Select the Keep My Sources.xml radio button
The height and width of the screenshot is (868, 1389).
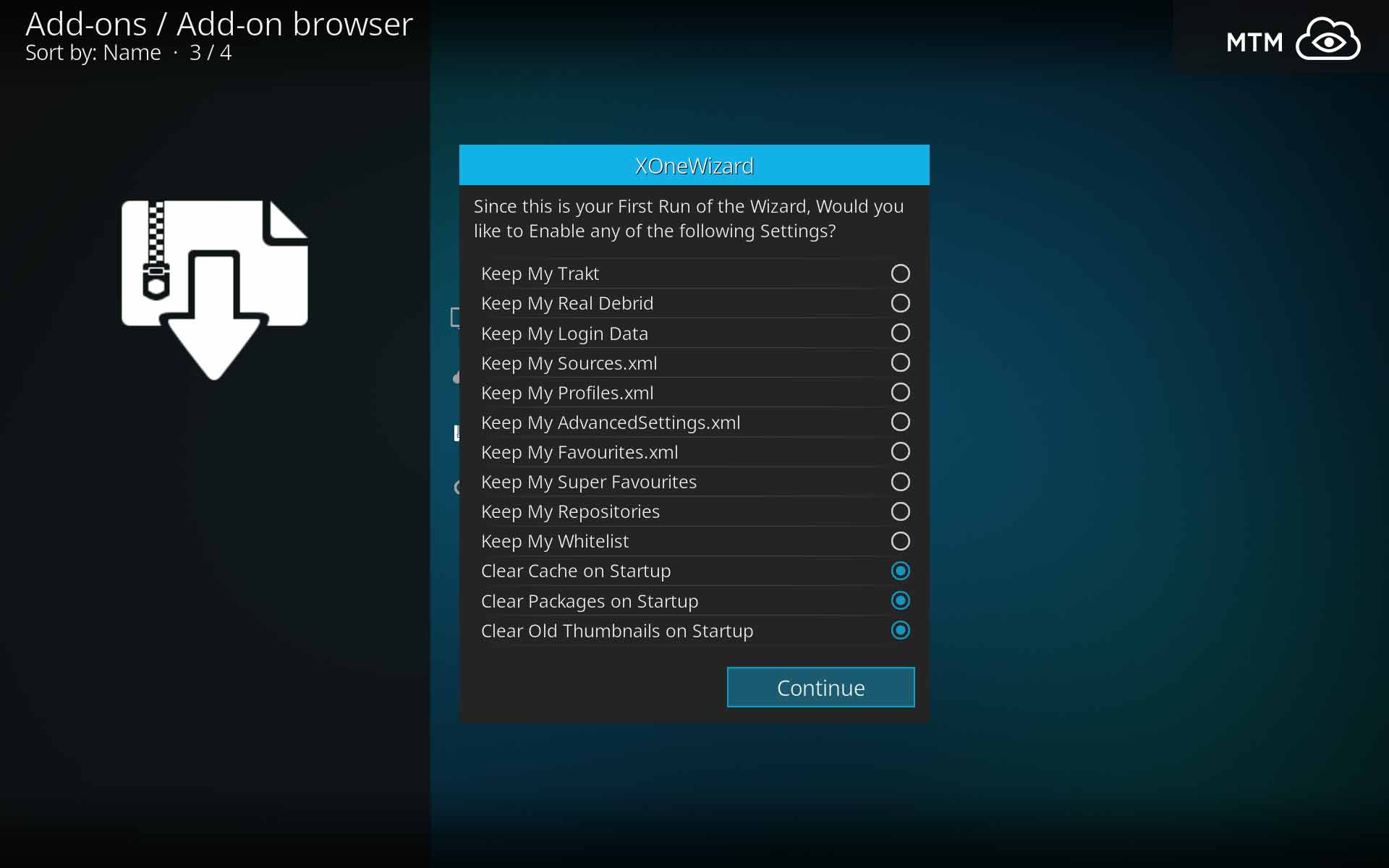(900, 362)
